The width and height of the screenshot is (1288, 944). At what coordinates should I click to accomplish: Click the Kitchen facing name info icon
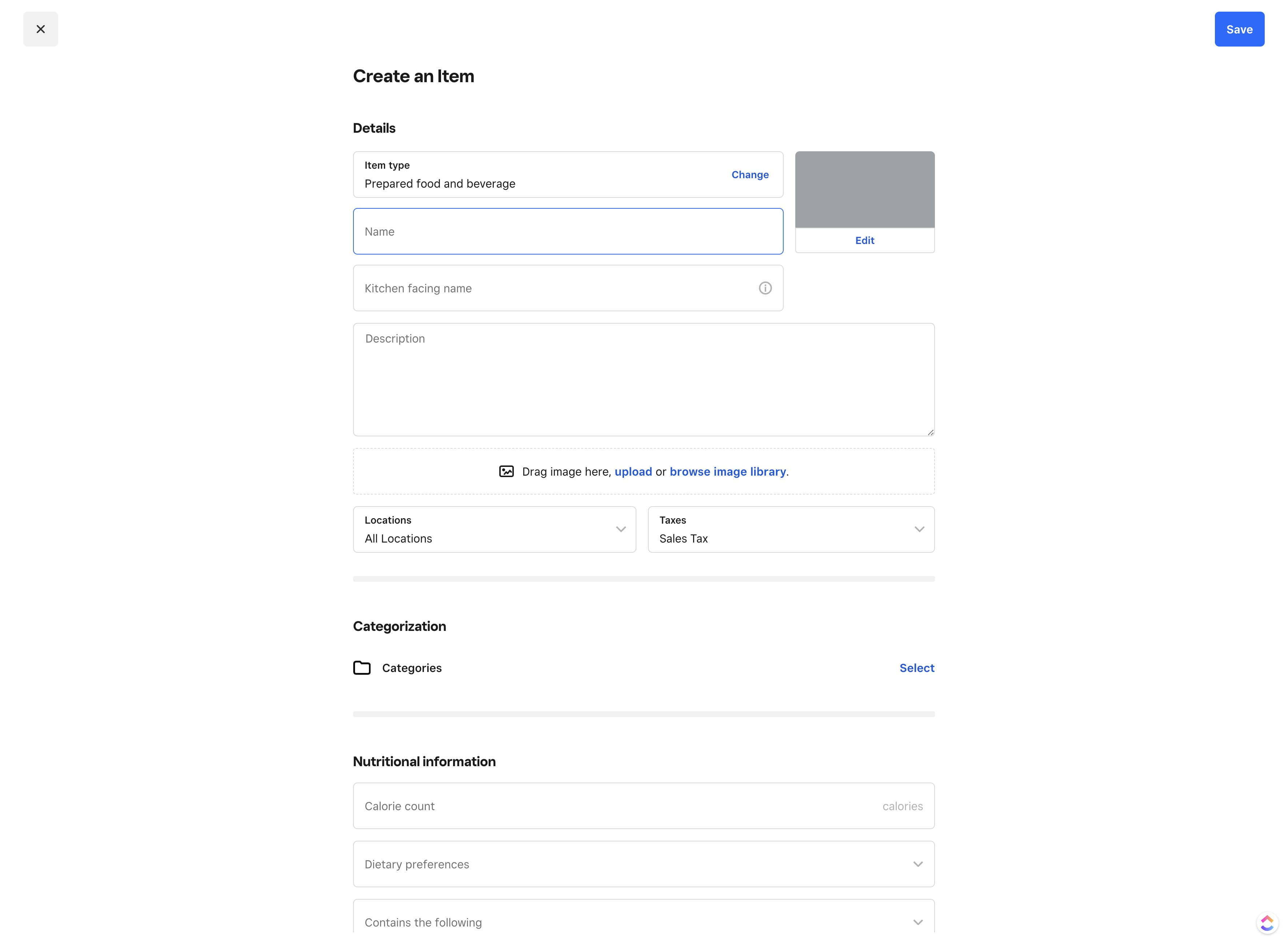[765, 288]
